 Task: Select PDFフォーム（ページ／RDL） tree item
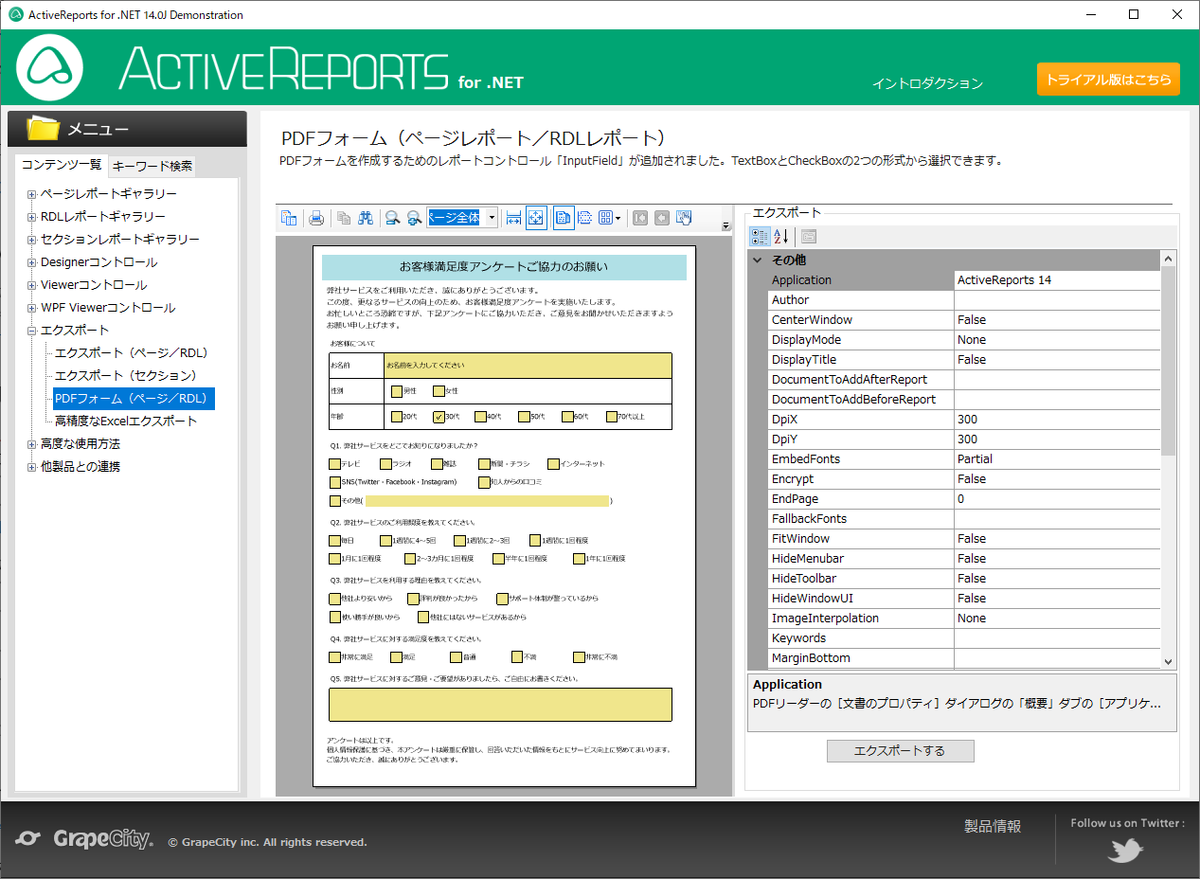[x=133, y=399]
